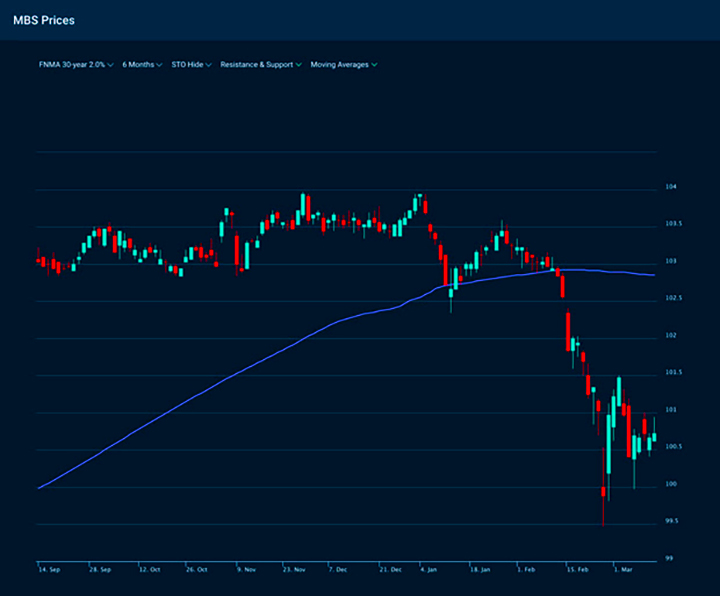The width and height of the screenshot is (720, 596).
Task: Expand the 6 Months time range selector
Action: [x=141, y=64]
